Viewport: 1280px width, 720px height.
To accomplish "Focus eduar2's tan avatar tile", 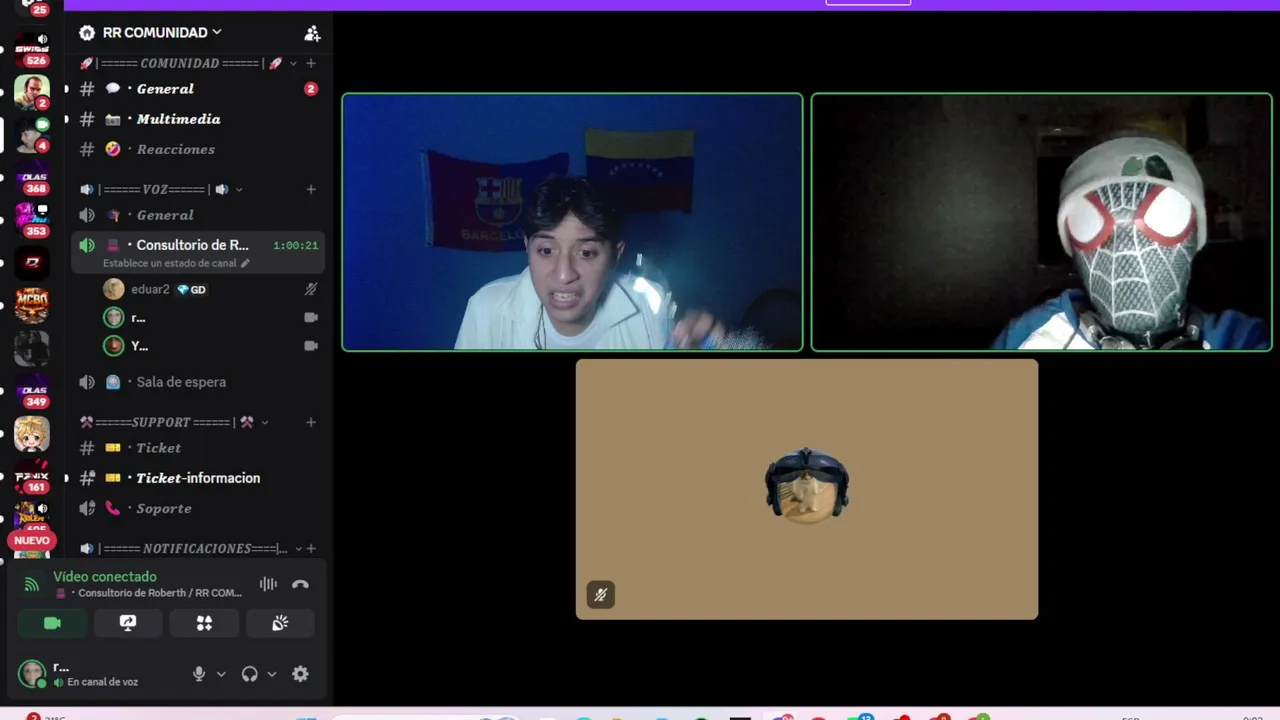I will coord(807,489).
